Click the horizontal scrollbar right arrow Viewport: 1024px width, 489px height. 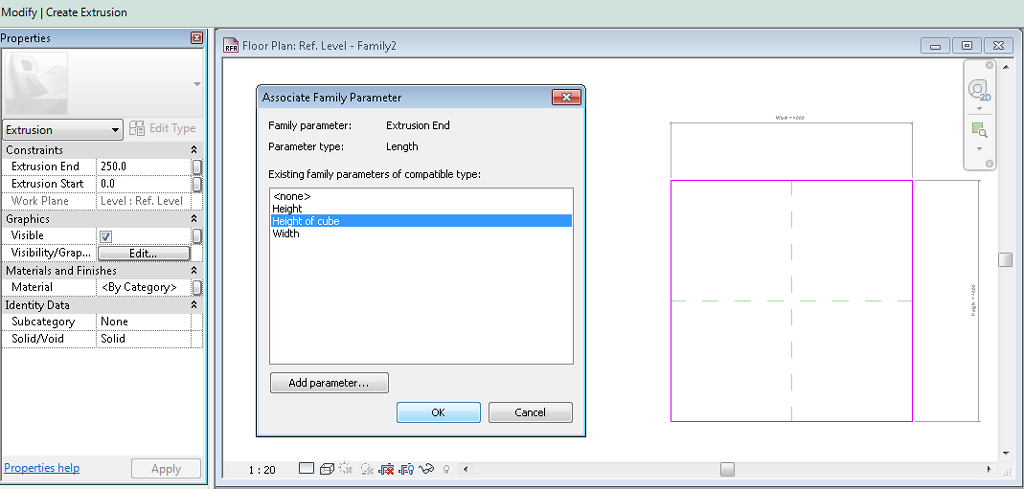tap(990, 469)
